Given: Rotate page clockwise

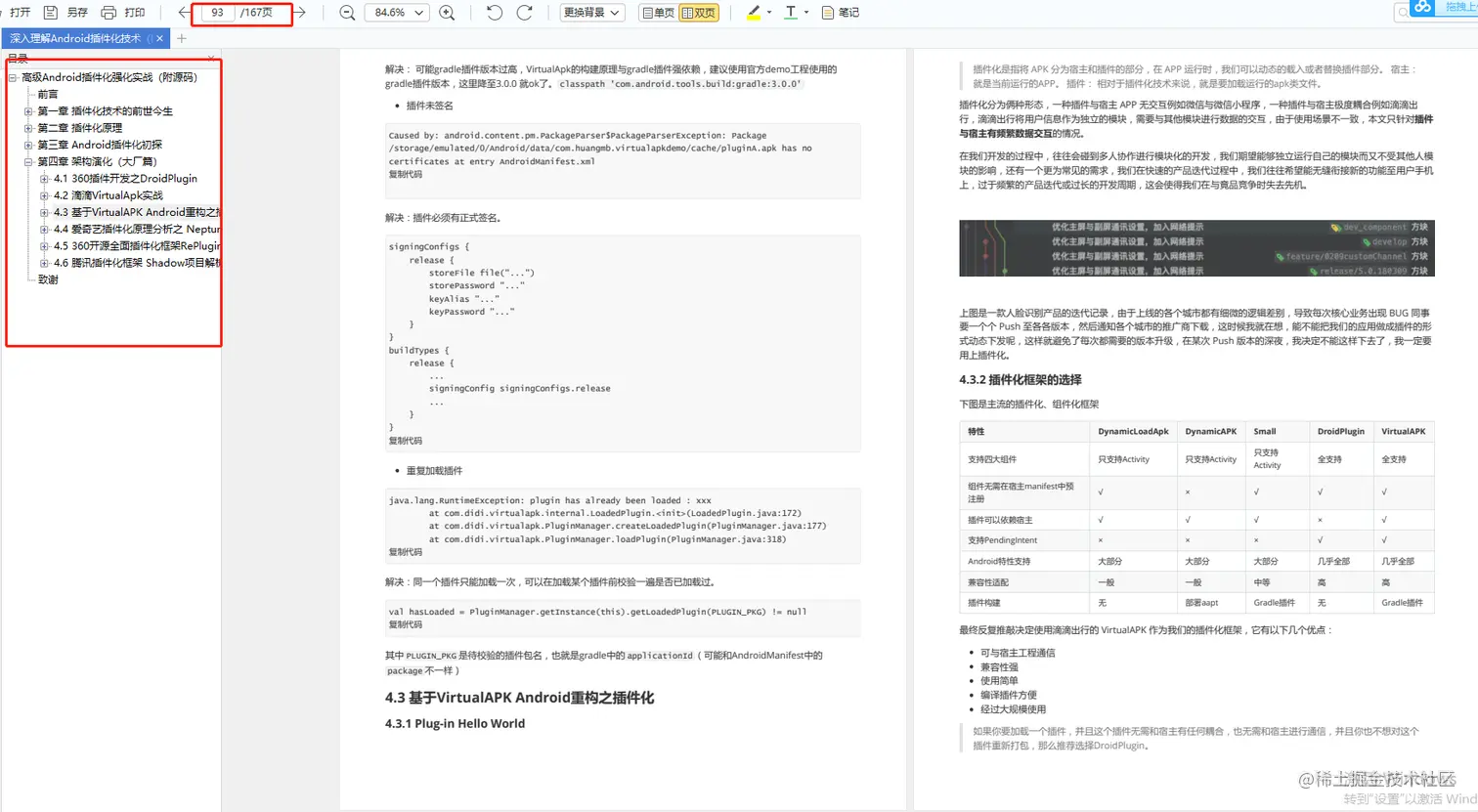Looking at the screenshot, I should [x=525, y=13].
